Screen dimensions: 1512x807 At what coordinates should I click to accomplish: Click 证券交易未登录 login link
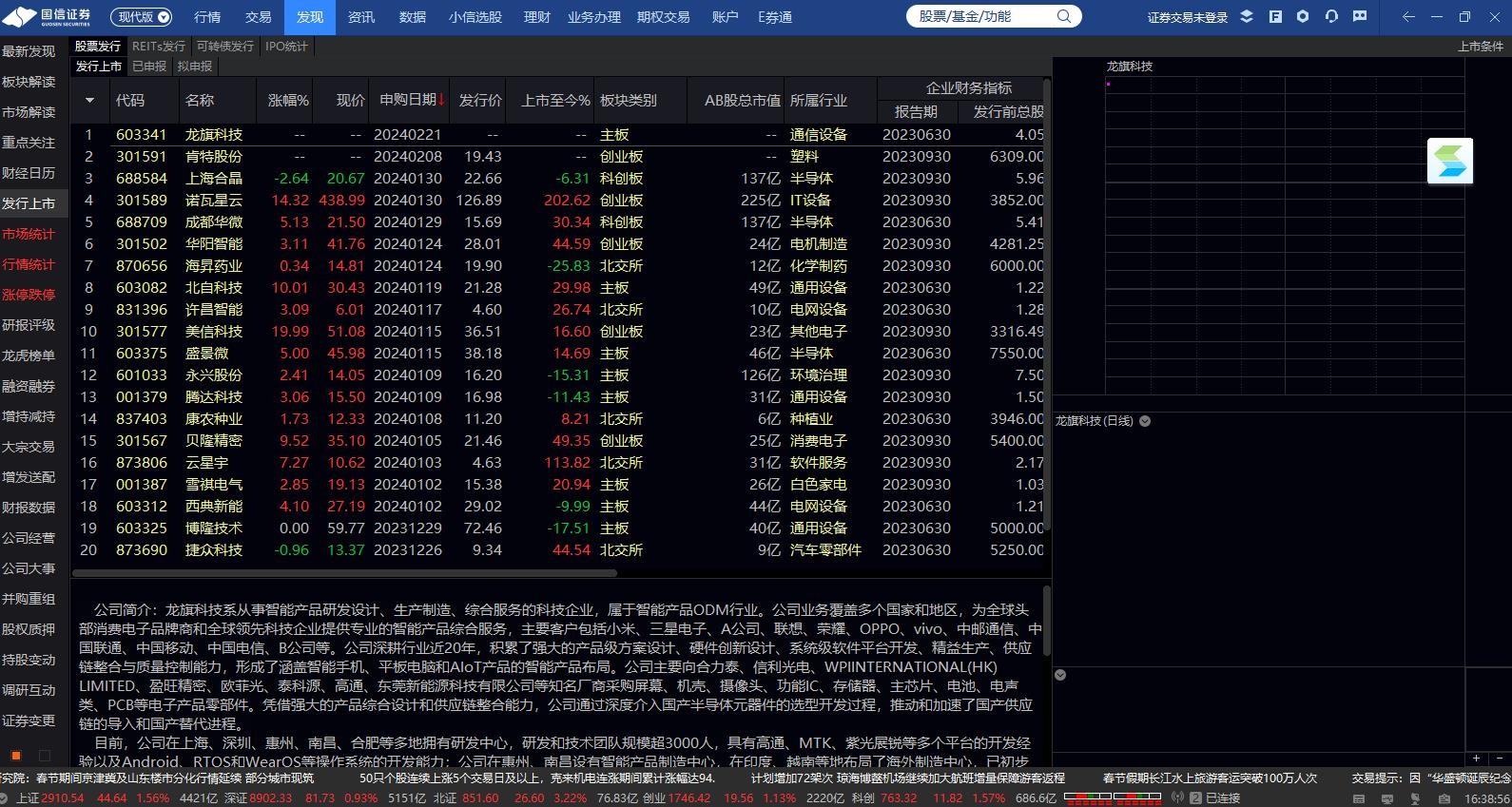pyautogui.click(x=1188, y=17)
